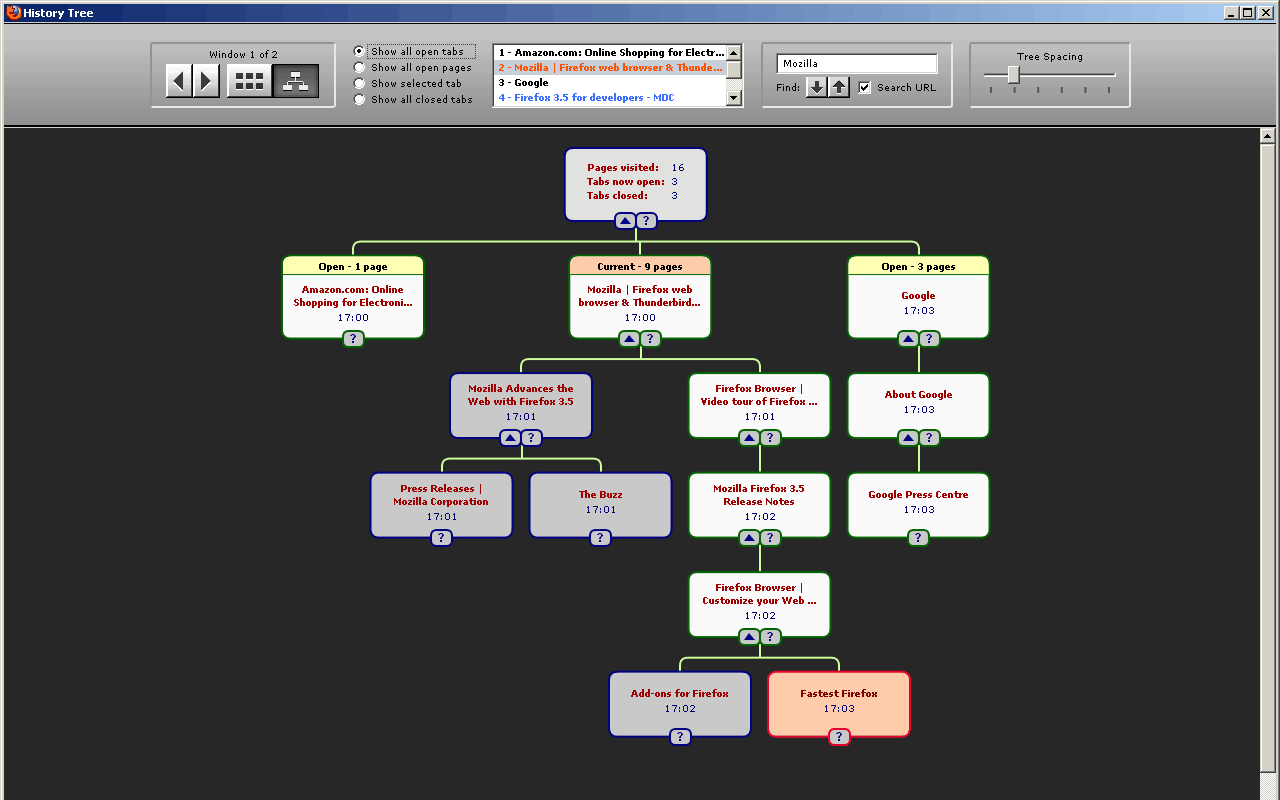1280x800 pixels.
Task: Click question mark on Google node
Action: pos(929,339)
